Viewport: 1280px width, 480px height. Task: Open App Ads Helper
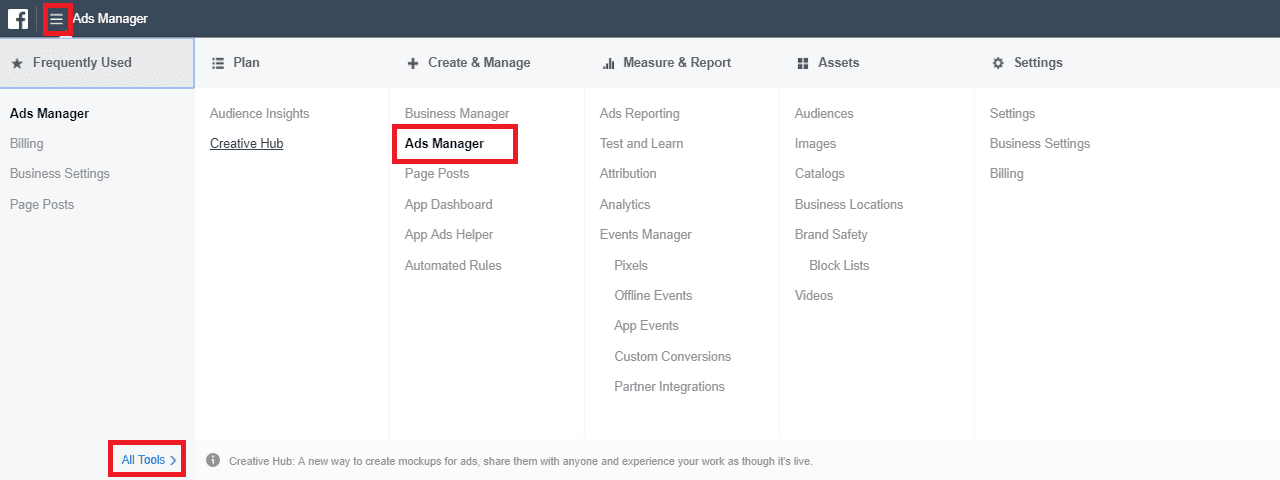tap(449, 234)
